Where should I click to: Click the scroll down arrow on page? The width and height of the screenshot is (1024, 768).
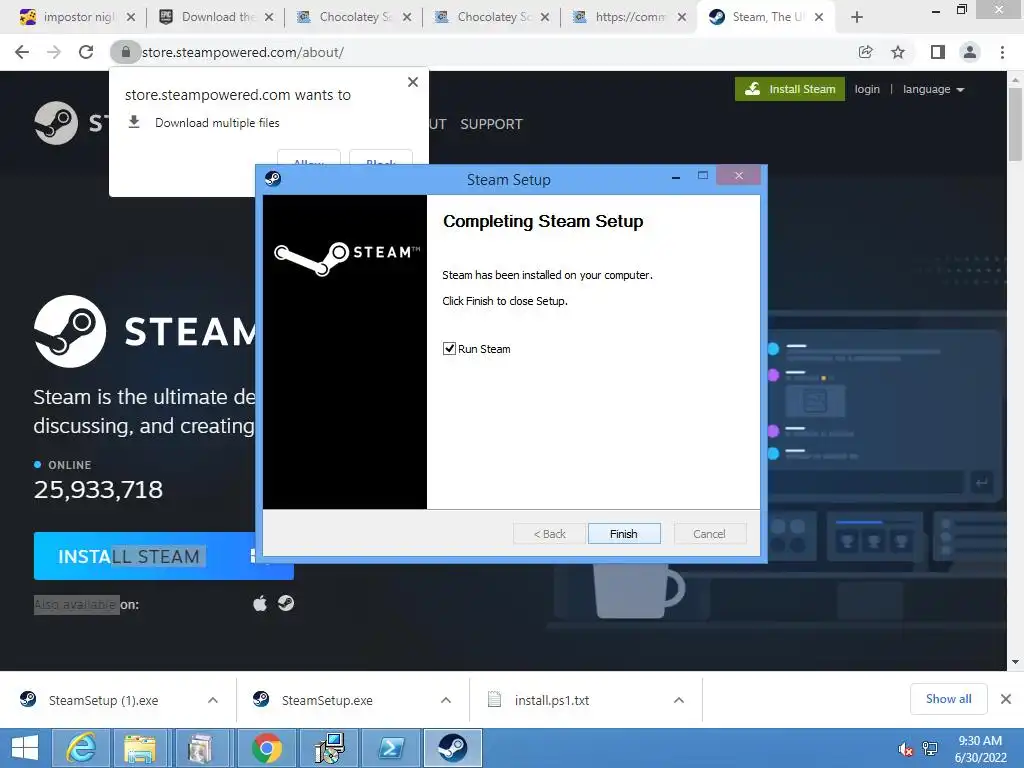point(1015,662)
